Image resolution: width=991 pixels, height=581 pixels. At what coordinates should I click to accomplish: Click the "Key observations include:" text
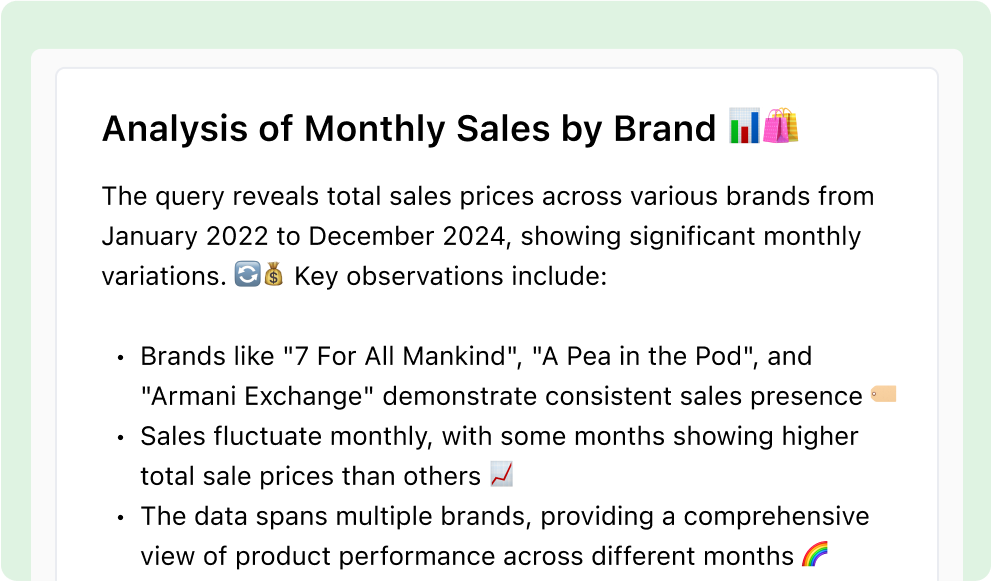(451, 276)
